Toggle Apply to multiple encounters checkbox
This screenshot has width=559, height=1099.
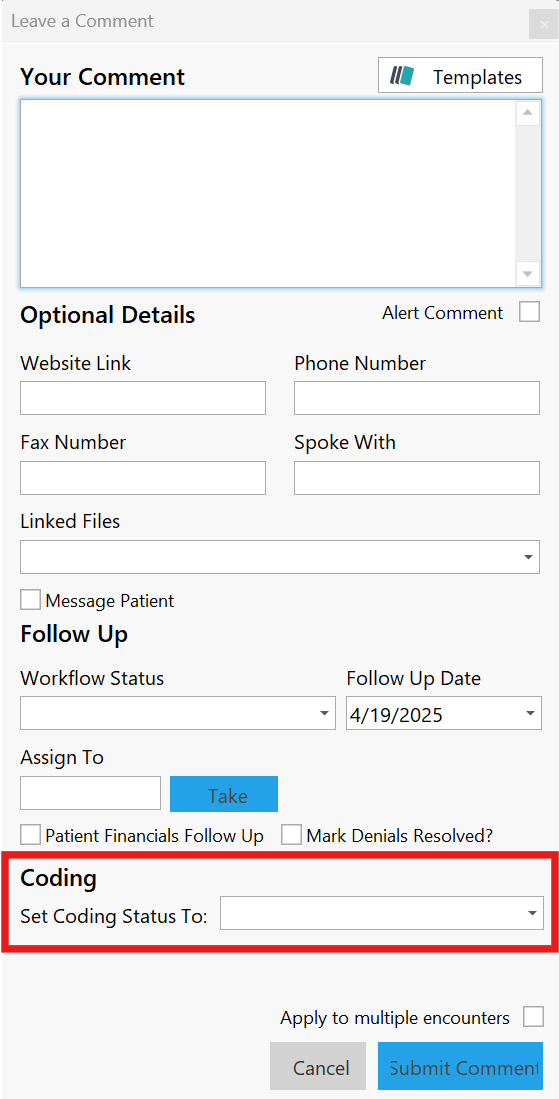click(533, 1016)
